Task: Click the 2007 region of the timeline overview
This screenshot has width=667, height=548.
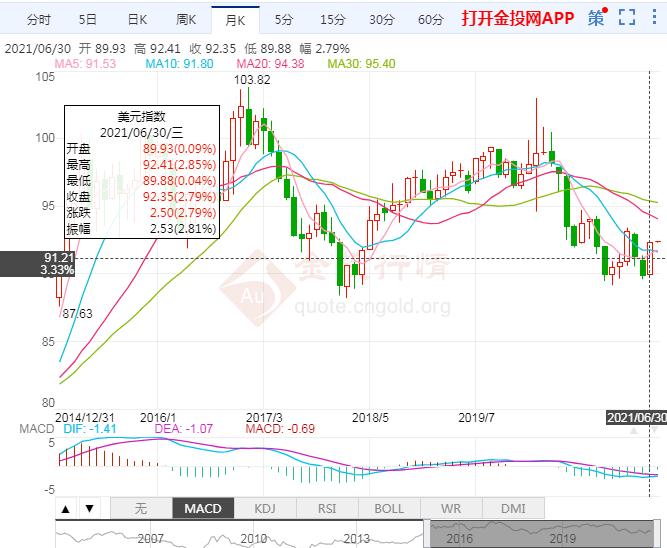Action: point(151,537)
